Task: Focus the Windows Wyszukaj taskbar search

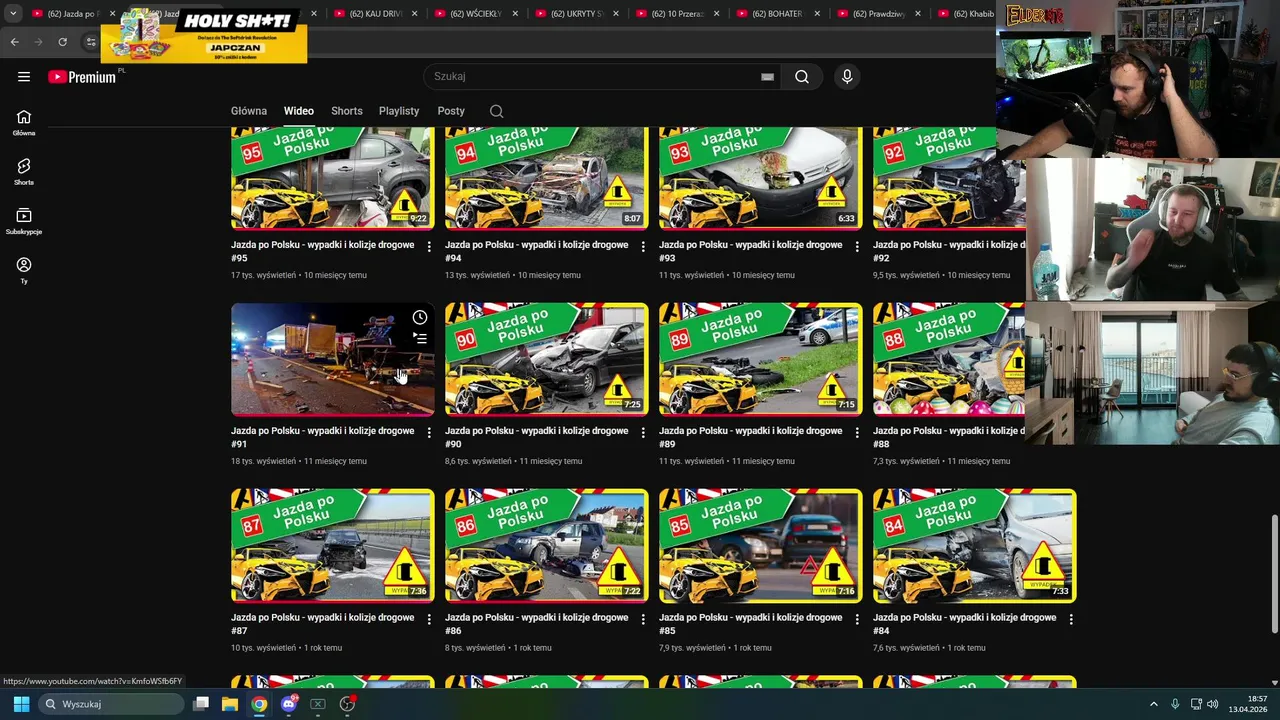Action: coord(110,704)
